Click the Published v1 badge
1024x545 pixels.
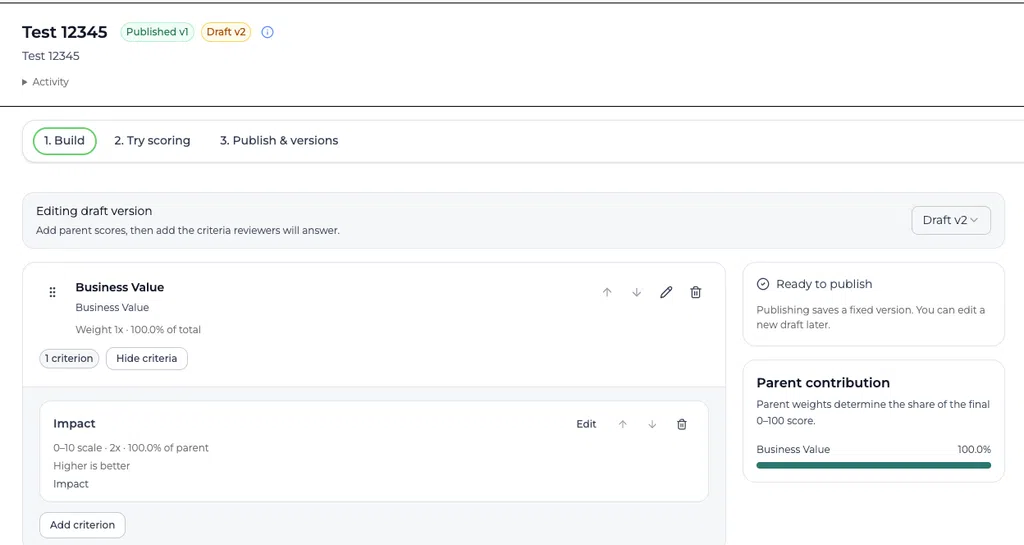(x=157, y=32)
